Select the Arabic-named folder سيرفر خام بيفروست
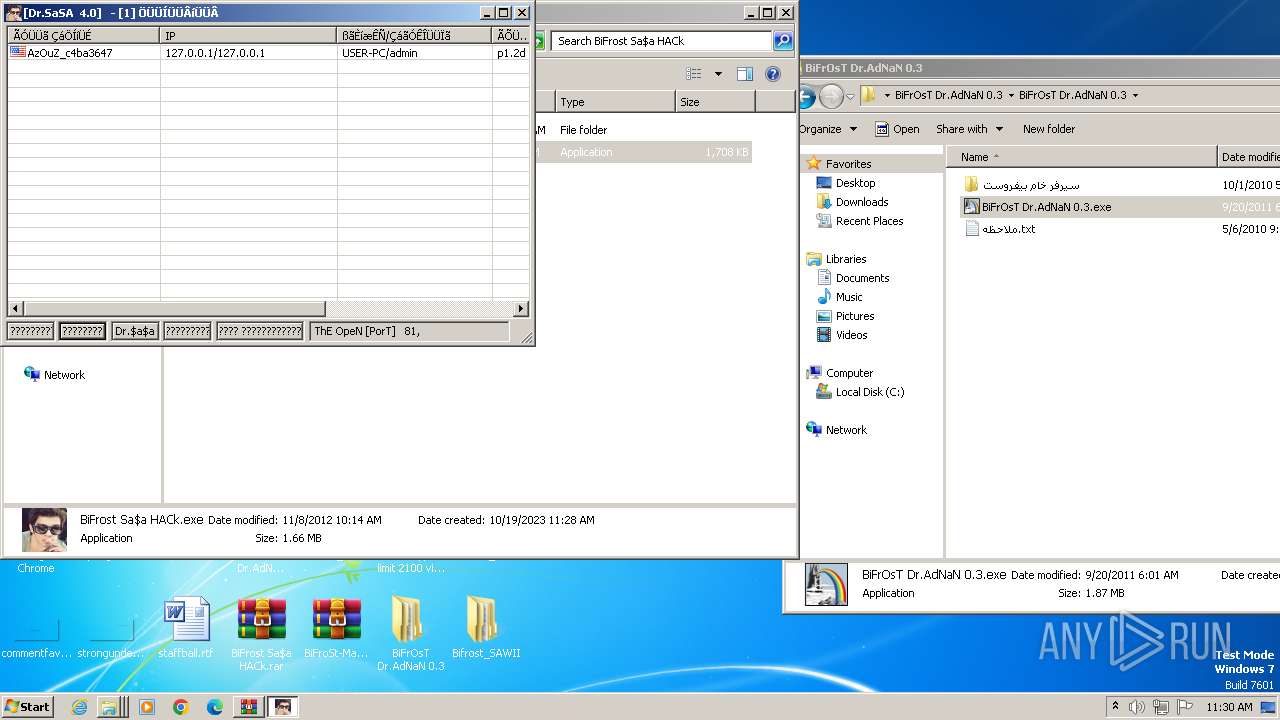Viewport: 1280px width, 720px height. [x=1022, y=185]
